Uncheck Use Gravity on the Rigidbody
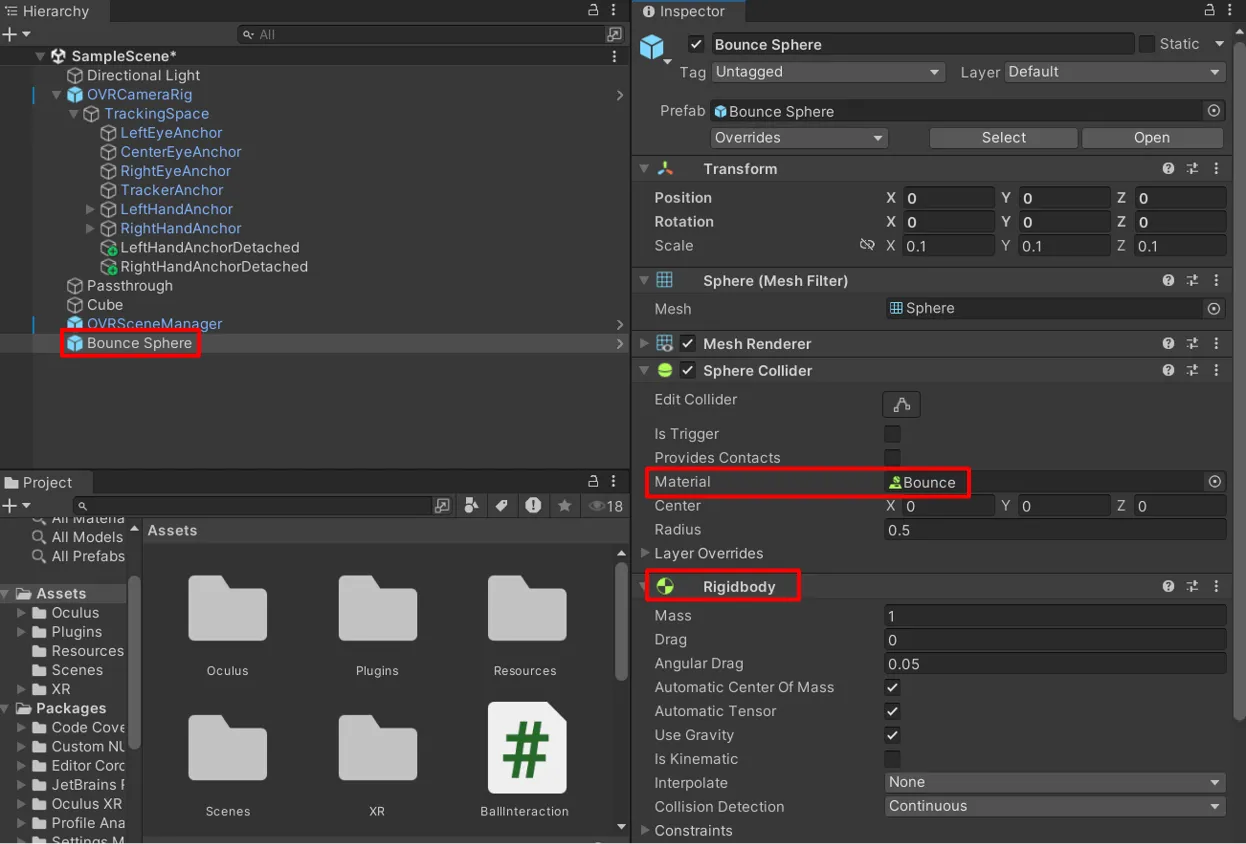 coord(892,735)
